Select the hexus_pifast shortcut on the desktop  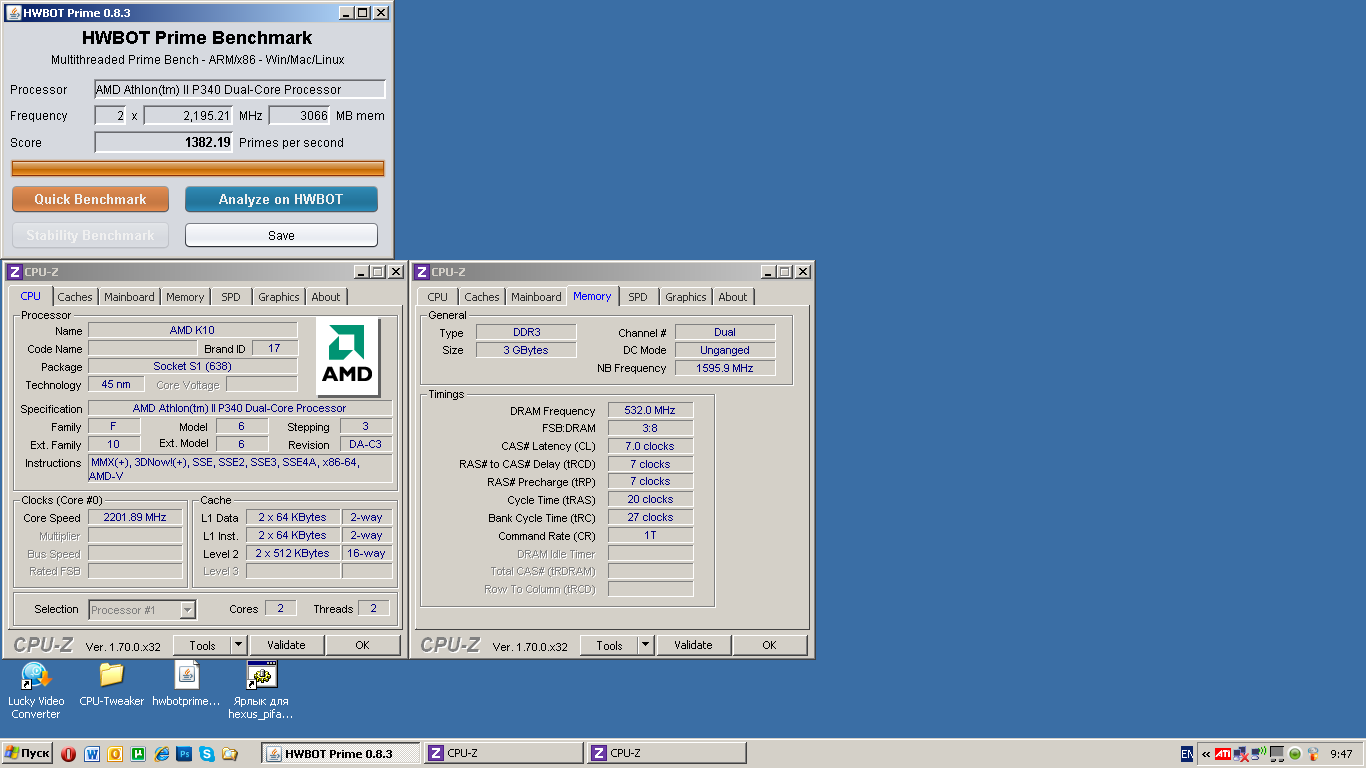pos(261,690)
